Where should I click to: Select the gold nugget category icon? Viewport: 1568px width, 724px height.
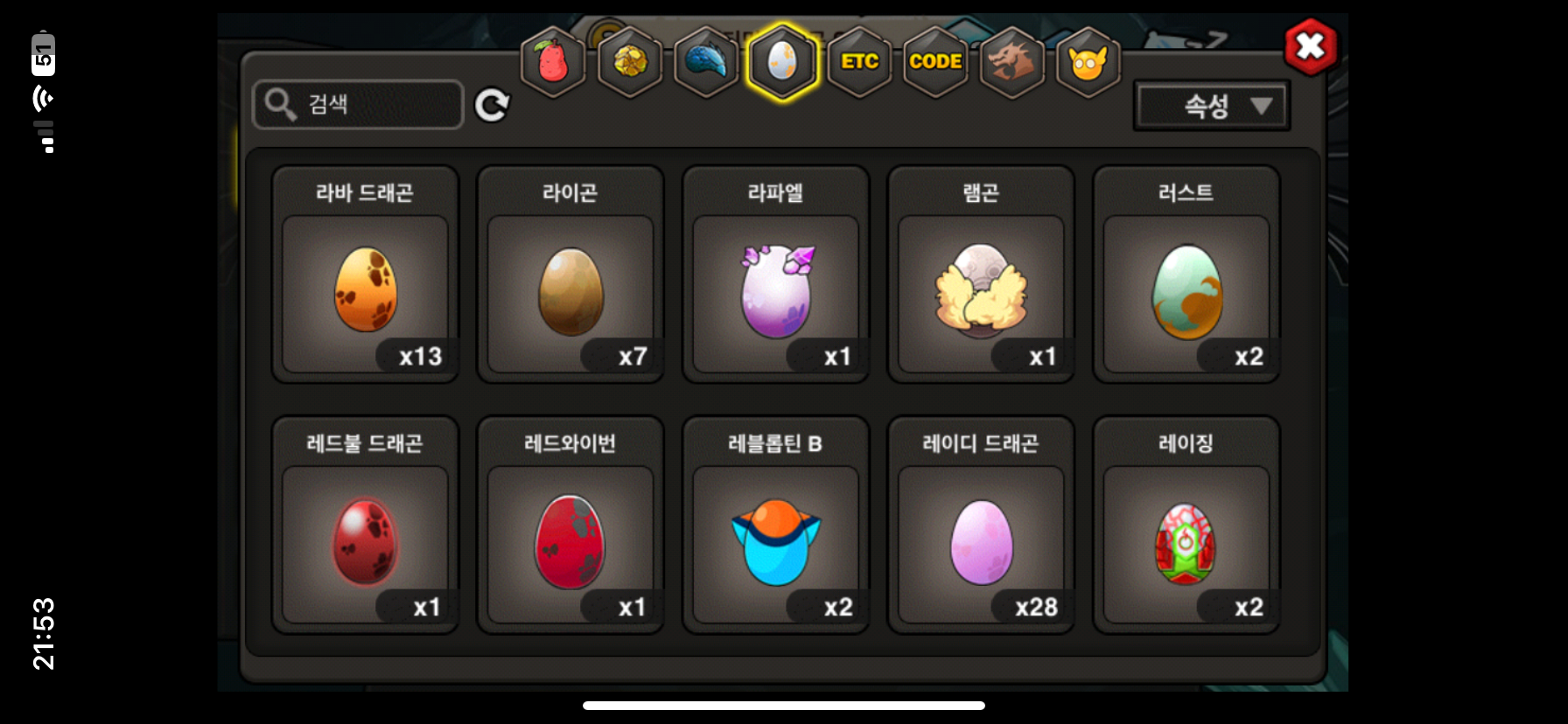point(630,62)
